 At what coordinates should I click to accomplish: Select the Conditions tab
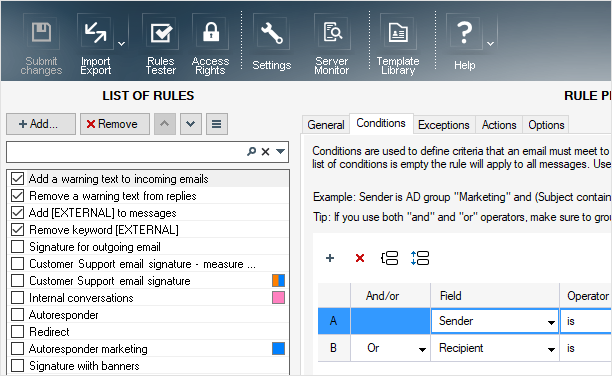click(x=381, y=123)
